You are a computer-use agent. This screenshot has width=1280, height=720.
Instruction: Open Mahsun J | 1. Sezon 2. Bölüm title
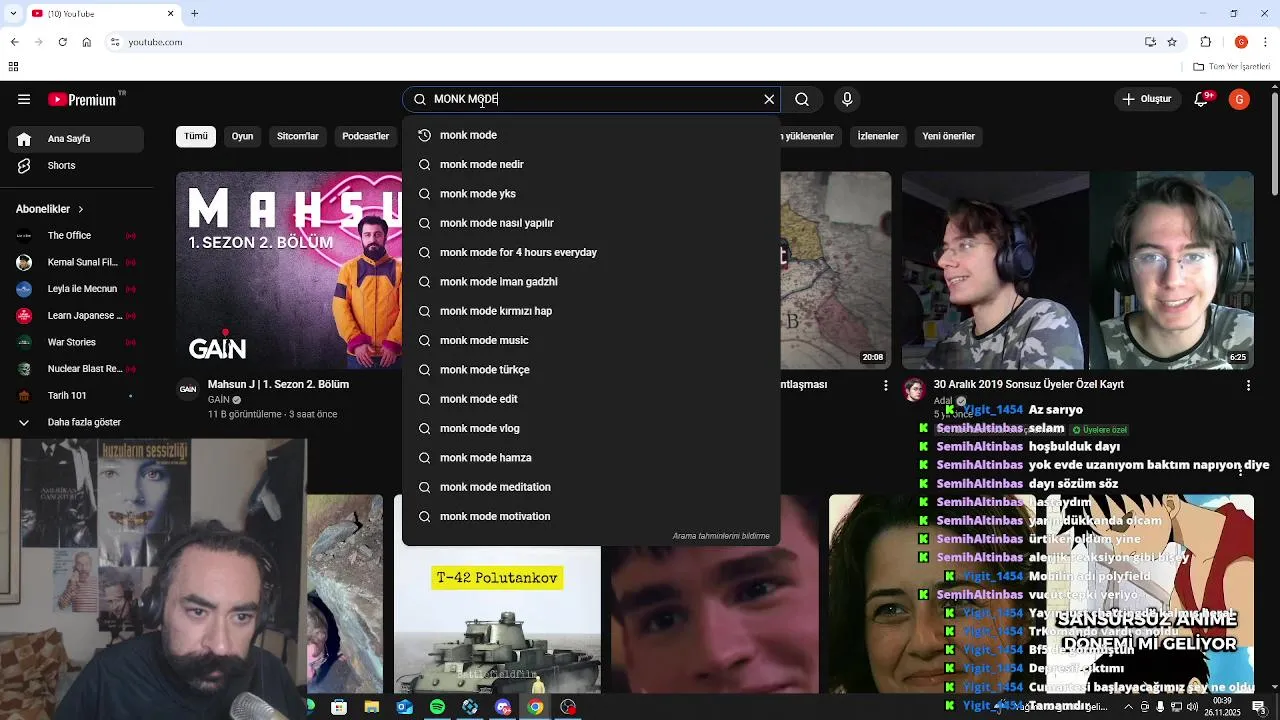tap(278, 384)
